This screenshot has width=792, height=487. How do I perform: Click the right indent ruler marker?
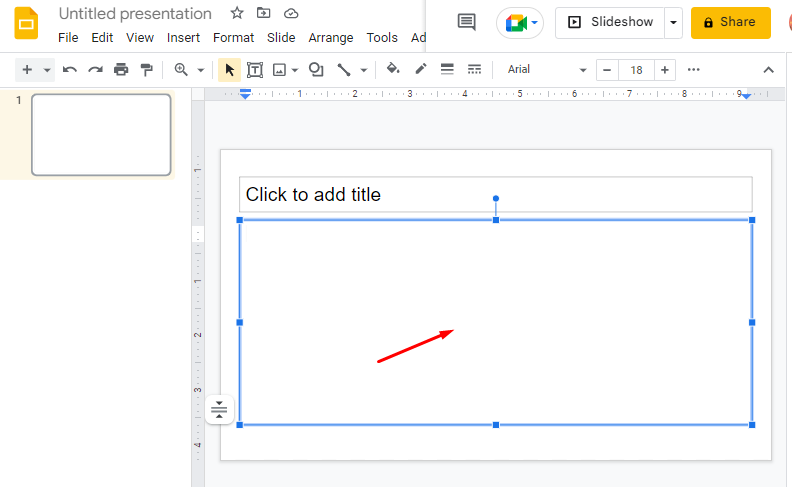(746, 96)
